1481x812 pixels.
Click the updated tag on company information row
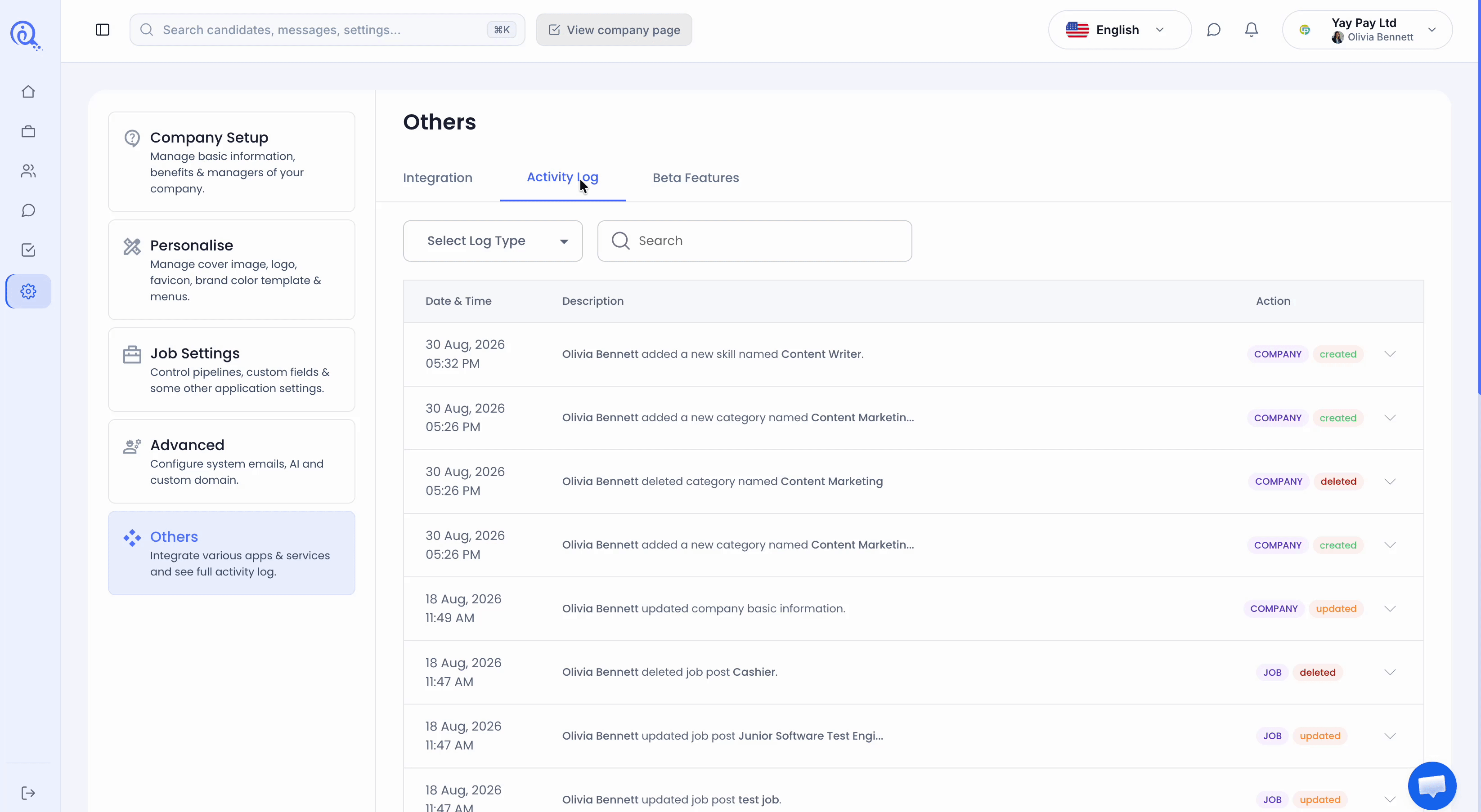pyautogui.click(x=1336, y=609)
